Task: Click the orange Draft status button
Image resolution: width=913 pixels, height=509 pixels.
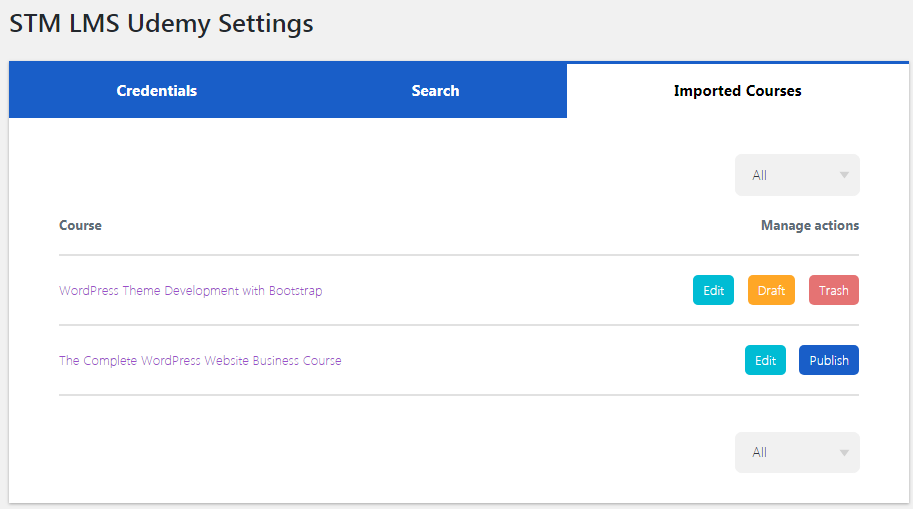Action: coord(771,290)
